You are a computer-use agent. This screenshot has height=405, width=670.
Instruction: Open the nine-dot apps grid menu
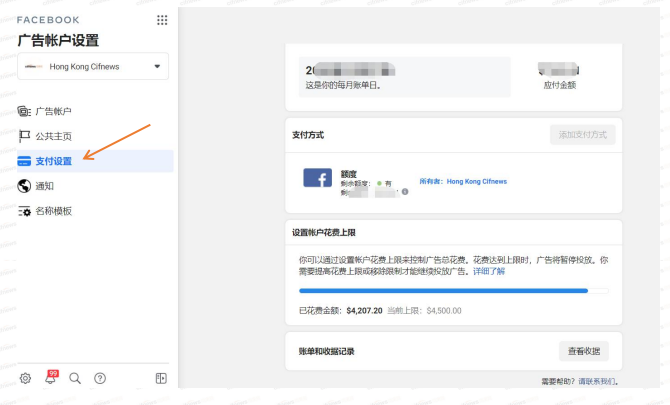click(162, 20)
